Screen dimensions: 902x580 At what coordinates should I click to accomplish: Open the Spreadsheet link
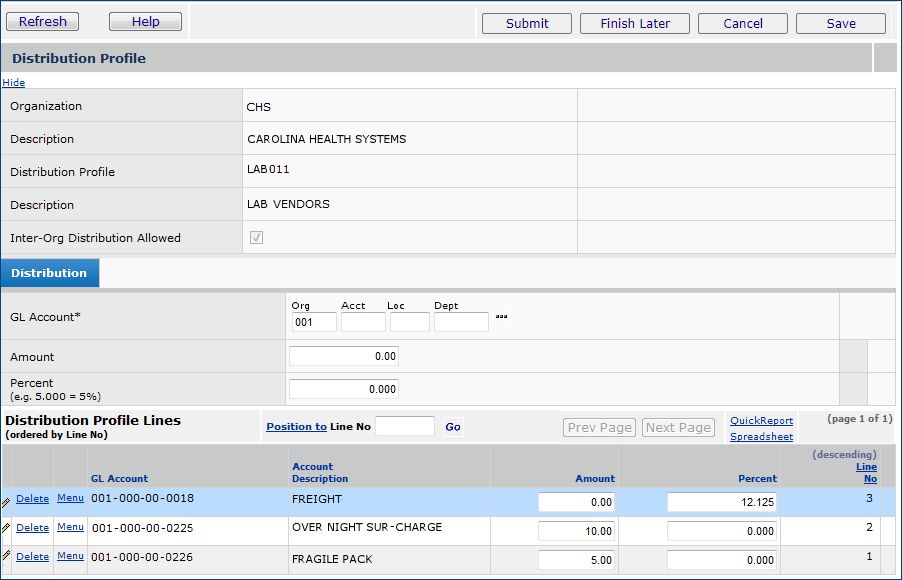761,437
